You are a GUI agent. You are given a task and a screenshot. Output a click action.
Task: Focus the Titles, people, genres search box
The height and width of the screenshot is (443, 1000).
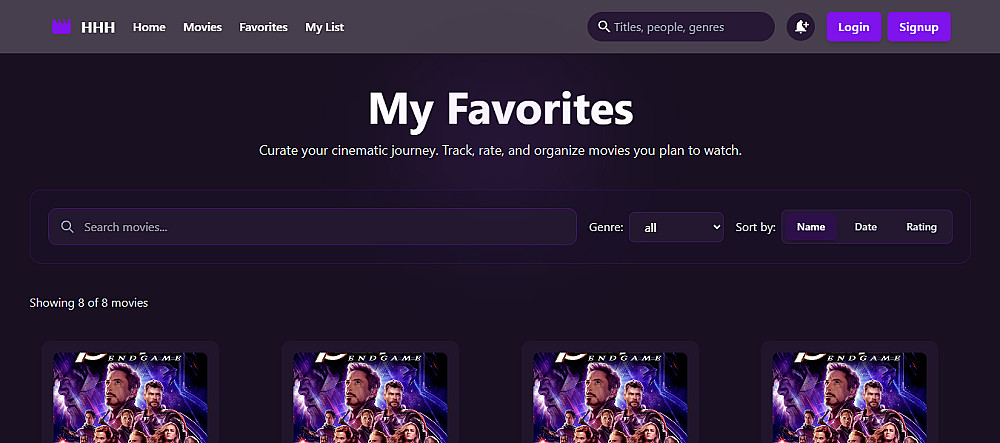tap(680, 27)
